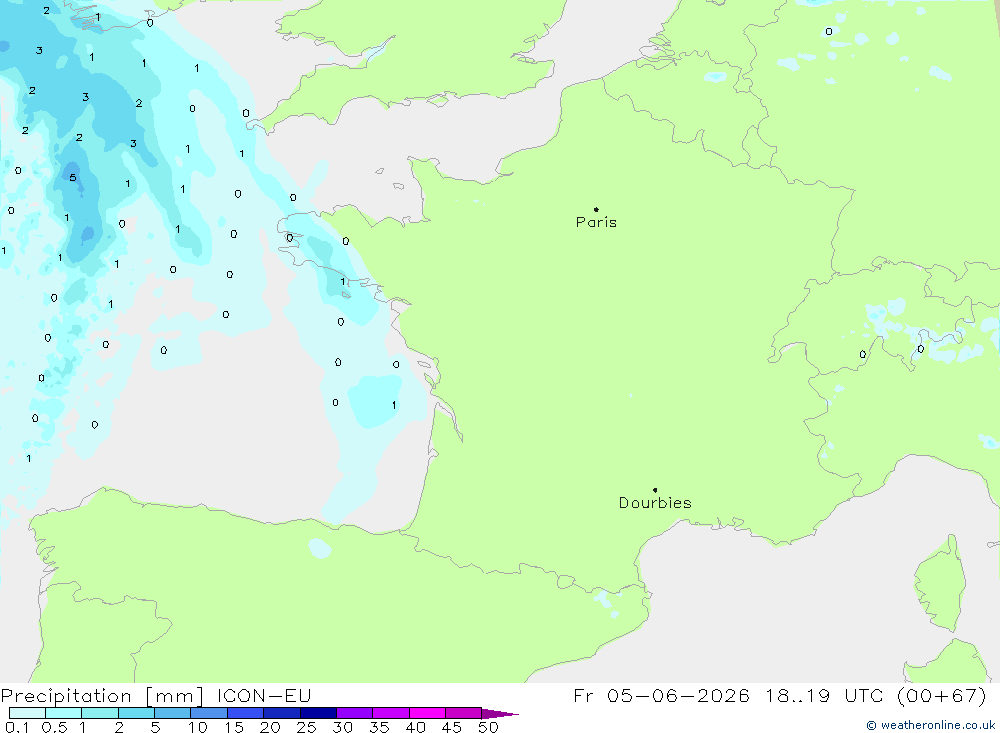Pick the 40–45 mm magenta legend swatch
The width and height of the screenshot is (1000, 733).
pyautogui.click(x=427, y=713)
